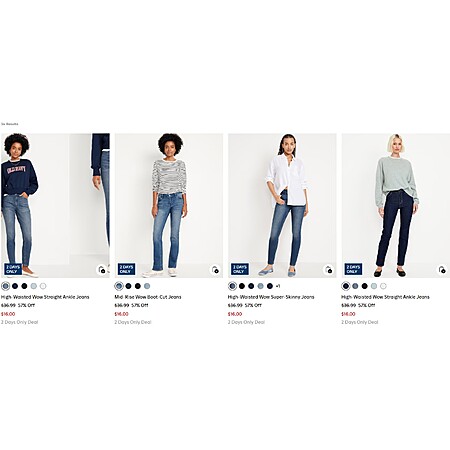Screen dimensions: 450x450
Task: Click Boot-Cut Jeans model photo
Action: 169,206
